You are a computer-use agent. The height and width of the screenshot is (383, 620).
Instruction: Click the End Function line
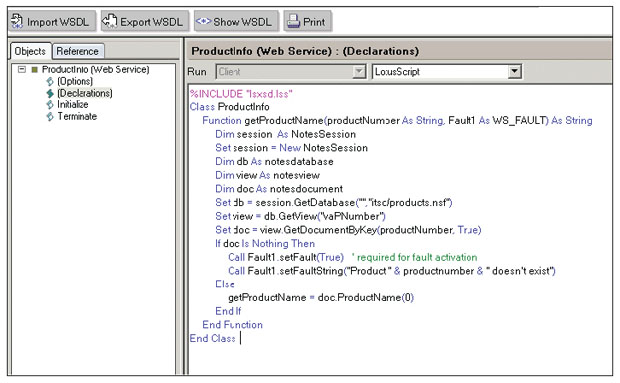[x=232, y=325]
